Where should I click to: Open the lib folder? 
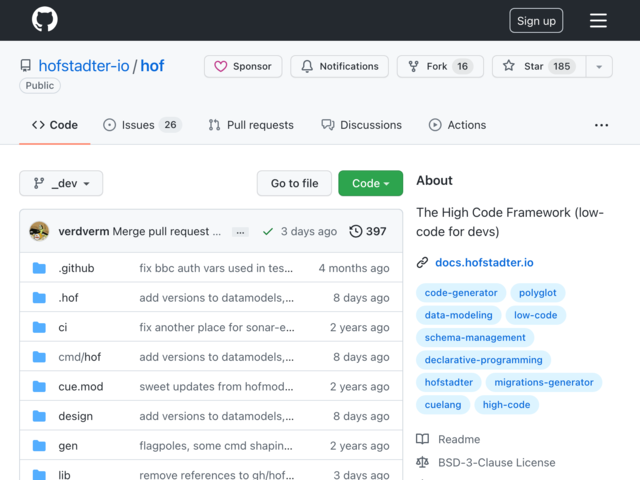pyautogui.click(x=64, y=475)
